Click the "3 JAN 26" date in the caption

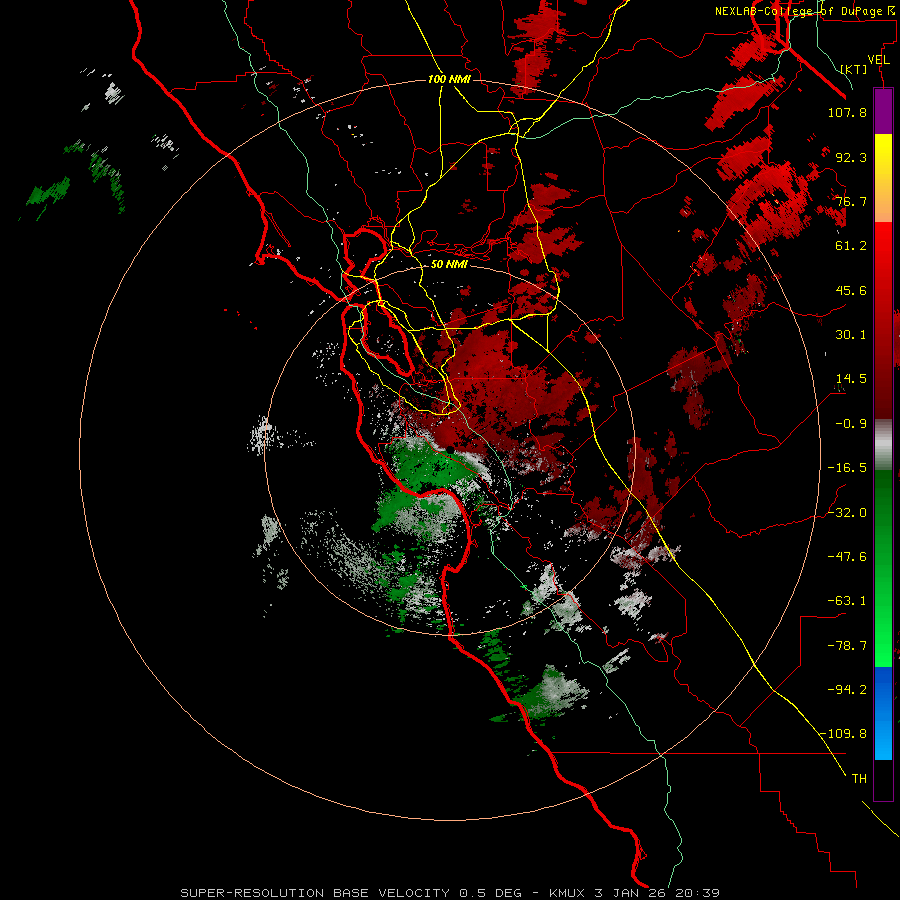630,893
